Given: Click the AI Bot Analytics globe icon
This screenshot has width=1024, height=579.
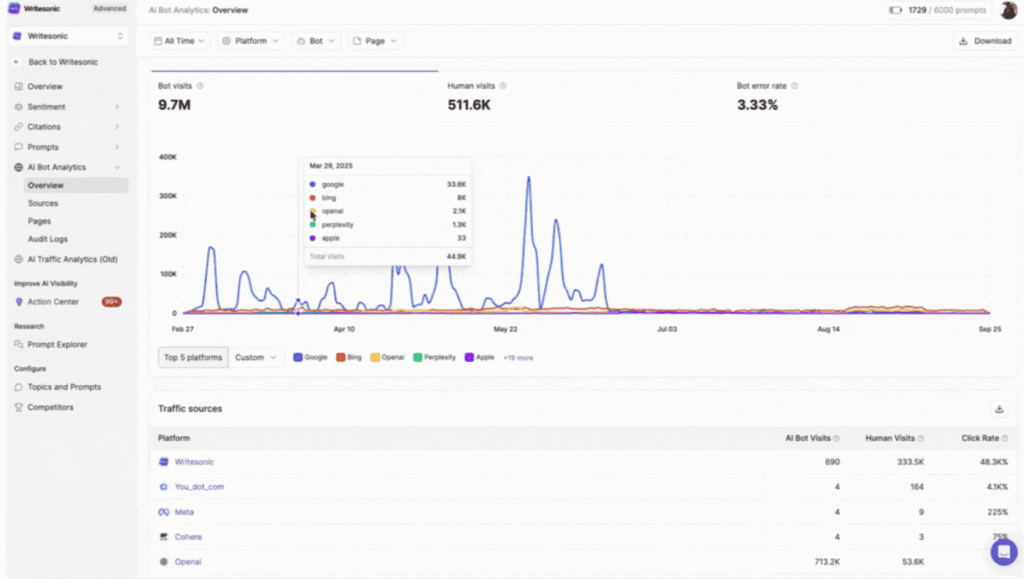Looking at the screenshot, I should coord(18,167).
